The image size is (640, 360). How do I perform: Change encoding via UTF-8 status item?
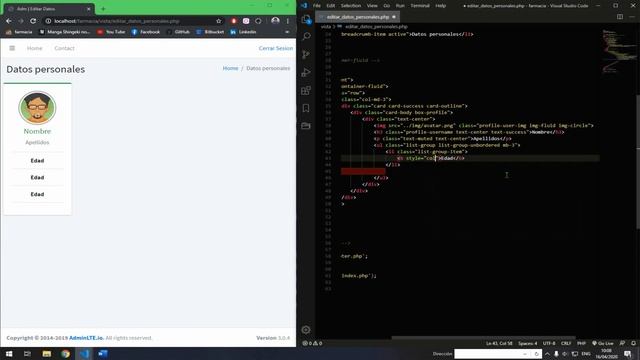point(549,343)
